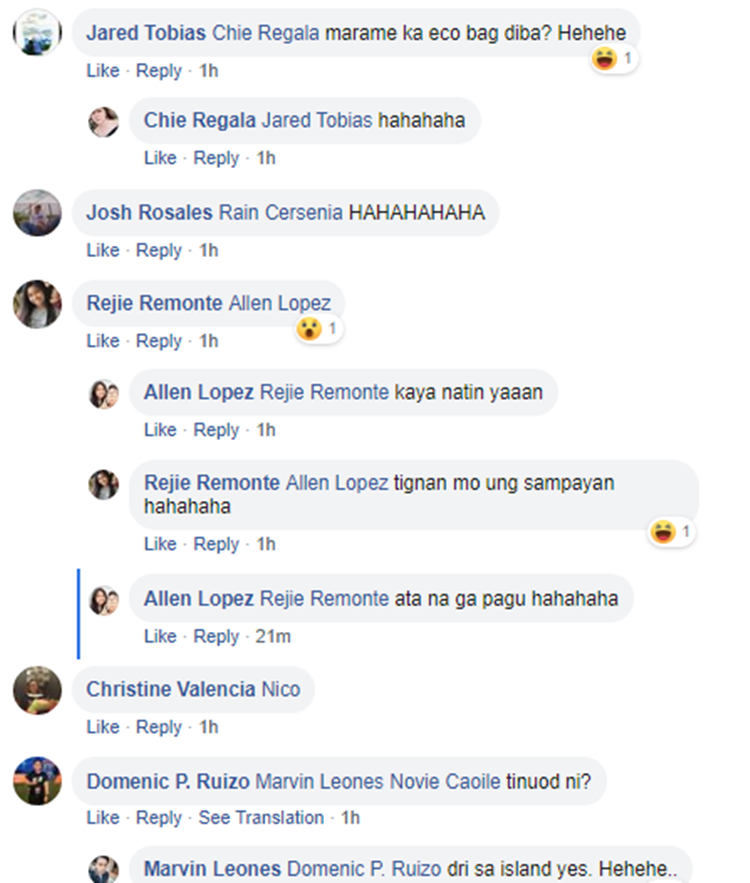Open Christine Valencia's name link
The image size is (750, 883).
click(171, 689)
